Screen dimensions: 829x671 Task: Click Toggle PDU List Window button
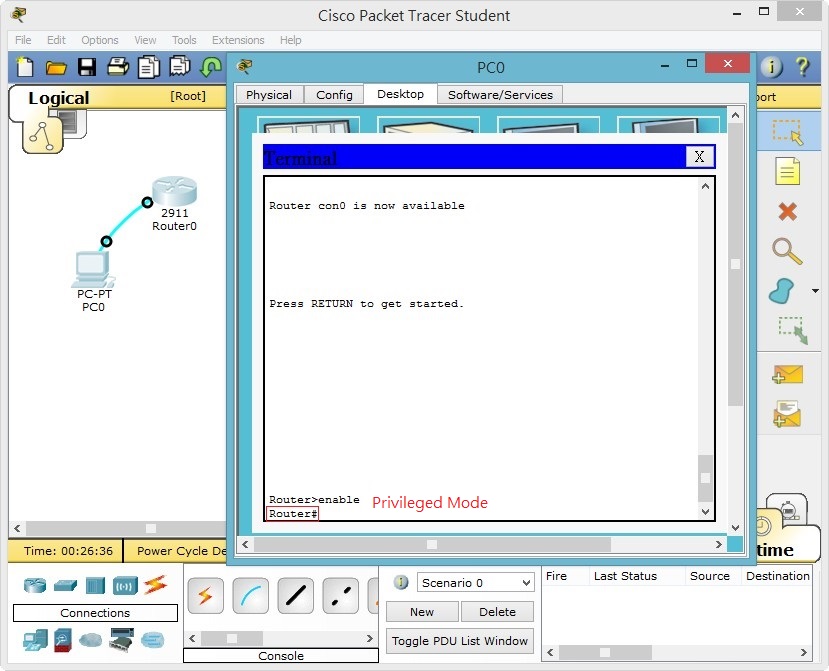(x=459, y=641)
